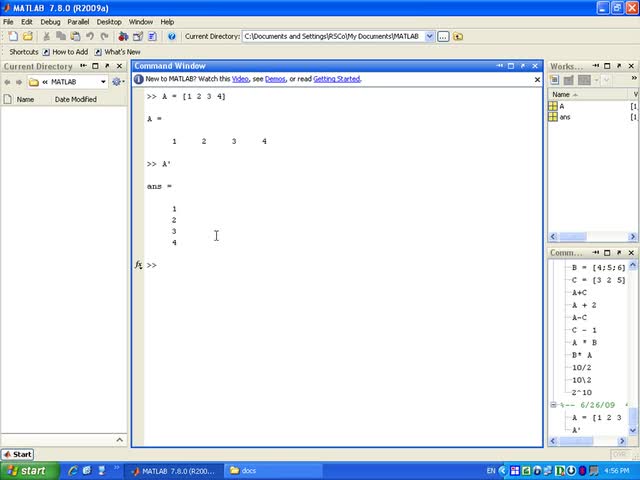Collapse the 6/26/09 history tree node

click(x=553, y=405)
